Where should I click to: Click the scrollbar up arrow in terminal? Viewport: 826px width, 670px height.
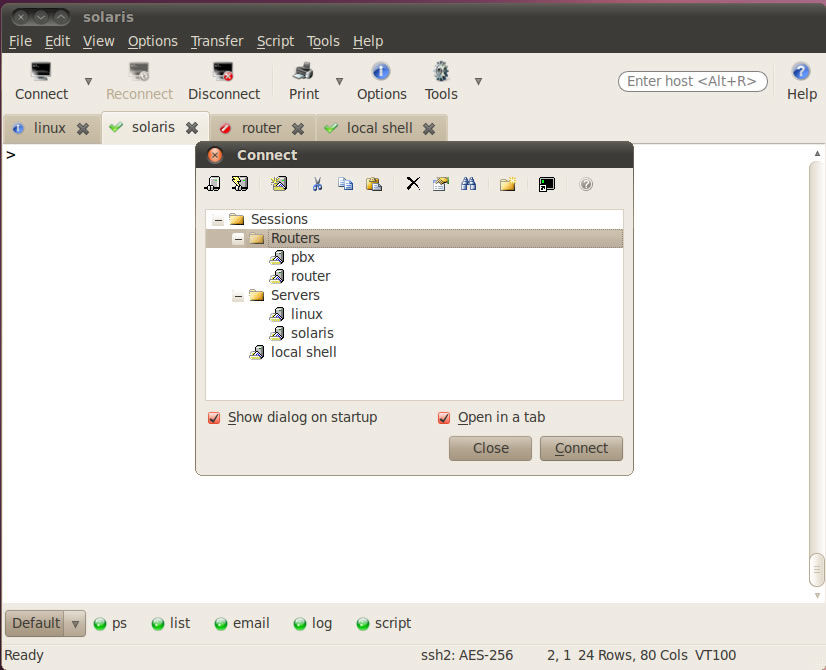[817, 153]
